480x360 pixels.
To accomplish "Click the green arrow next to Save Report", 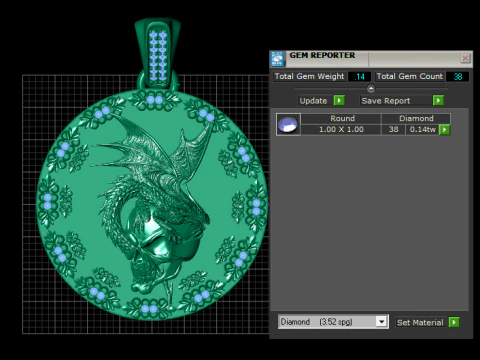I will click(438, 100).
